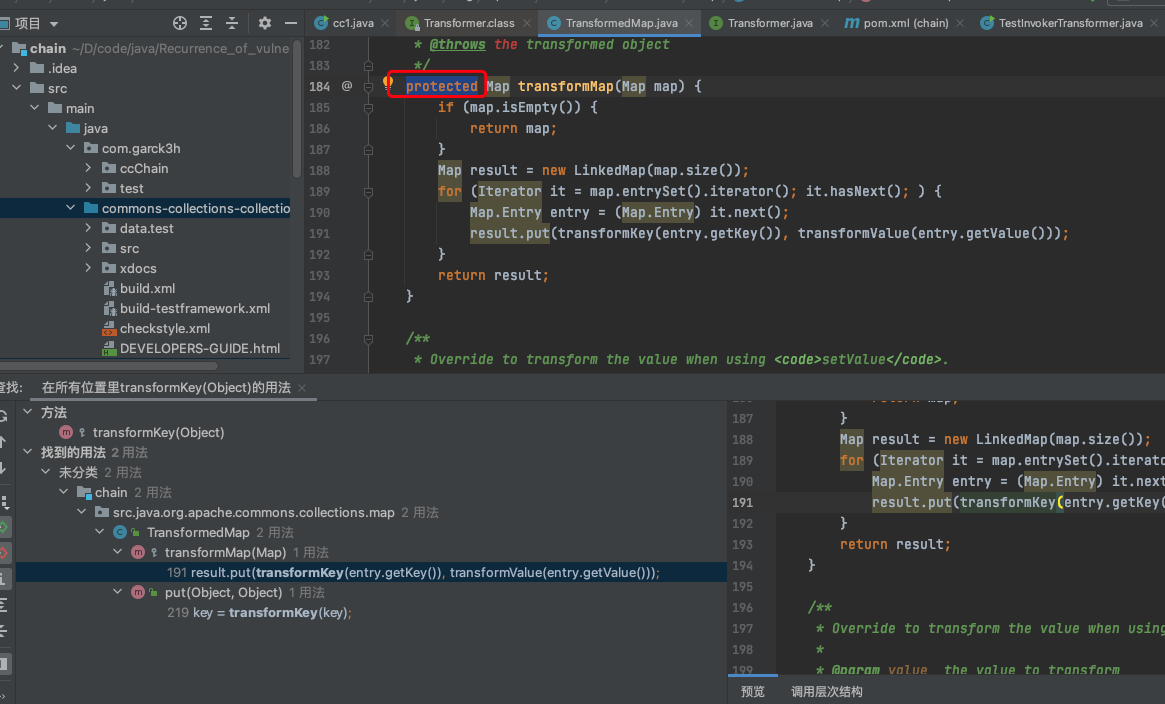Close the cc1.java editor tab
Image resolution: width=1165 pixels, height=704 pixels.
coord(385,23)
